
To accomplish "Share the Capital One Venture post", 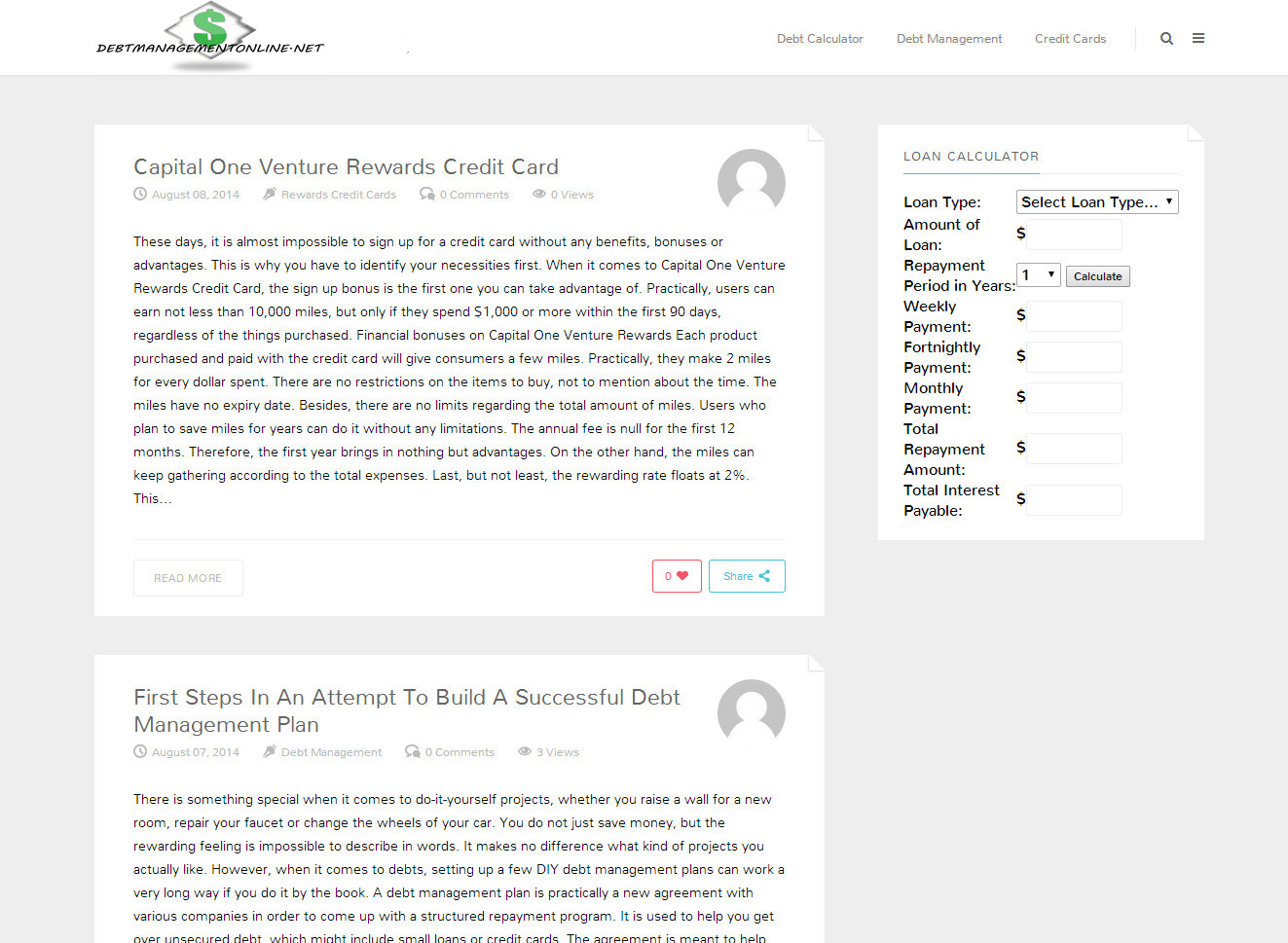I will click(747, 576).
